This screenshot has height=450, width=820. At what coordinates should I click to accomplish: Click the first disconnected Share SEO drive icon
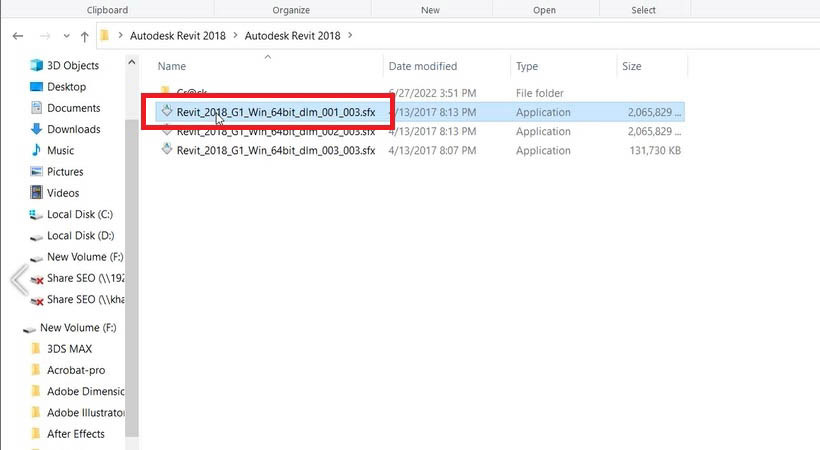[37, 280]
